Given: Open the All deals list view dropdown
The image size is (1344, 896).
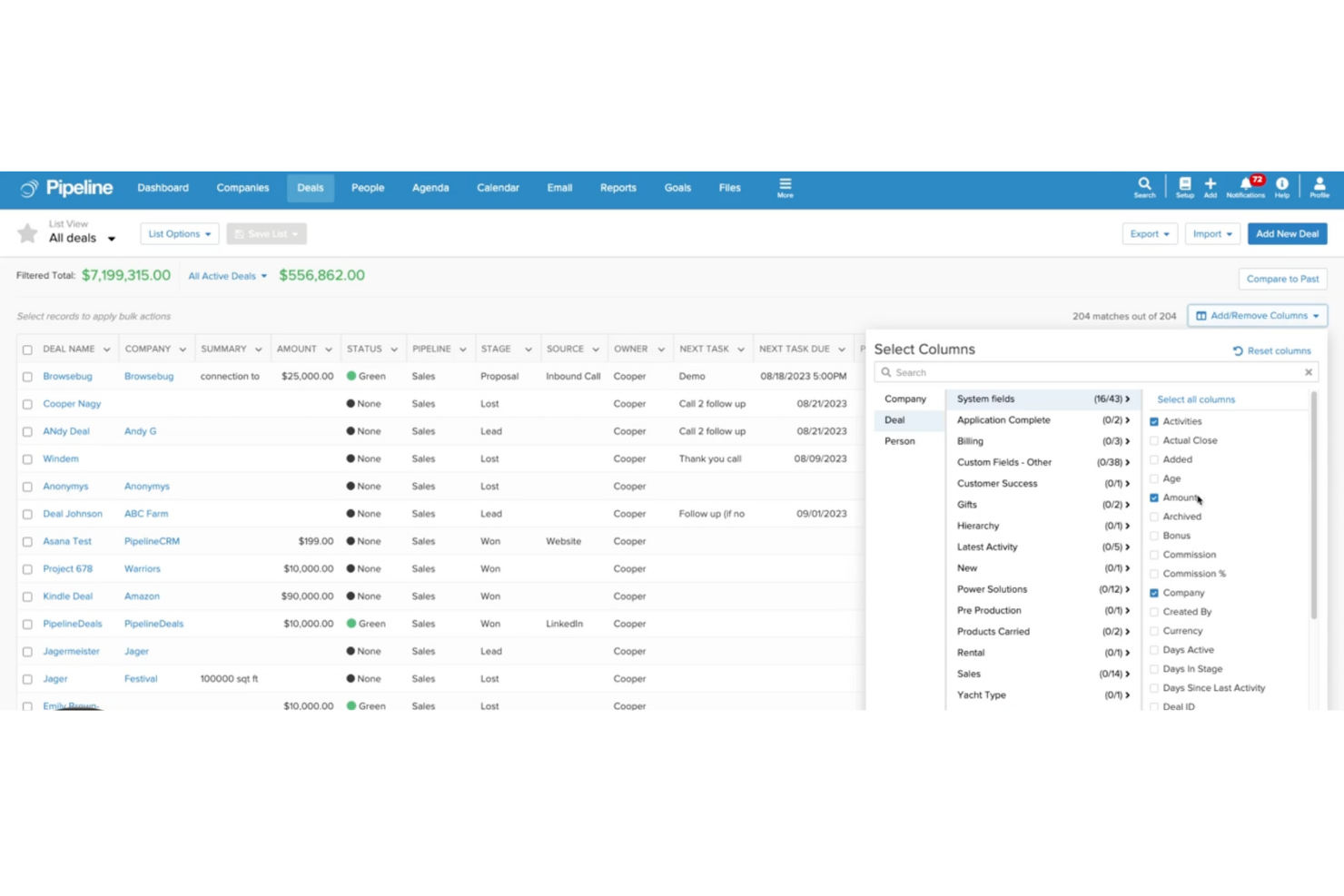Looking at the screenshot, I should (83, 238).
